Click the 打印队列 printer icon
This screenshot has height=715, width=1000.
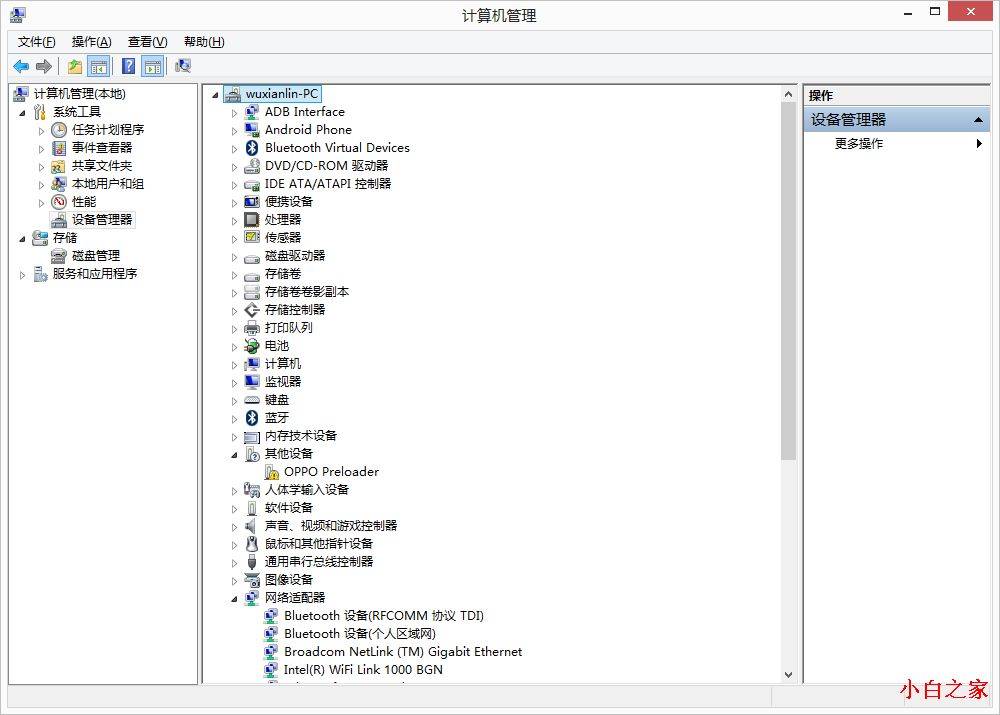point(253,328)
